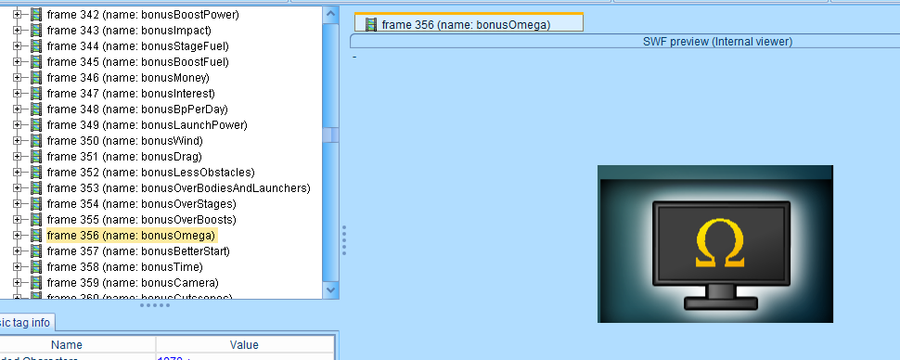Image resolution: width=900 pixels, height=360 pixels.
Task: Click the film icon for frame 343
Action: [37, 30]
